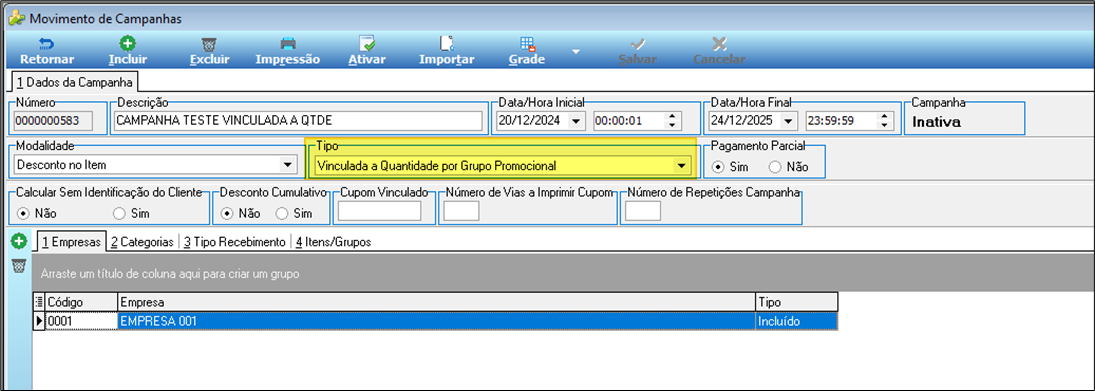Open the Tipo Recebimento tab
The height and width of the screenshot is (391, 1095).
pyautogui.click(x=235, y=242)
